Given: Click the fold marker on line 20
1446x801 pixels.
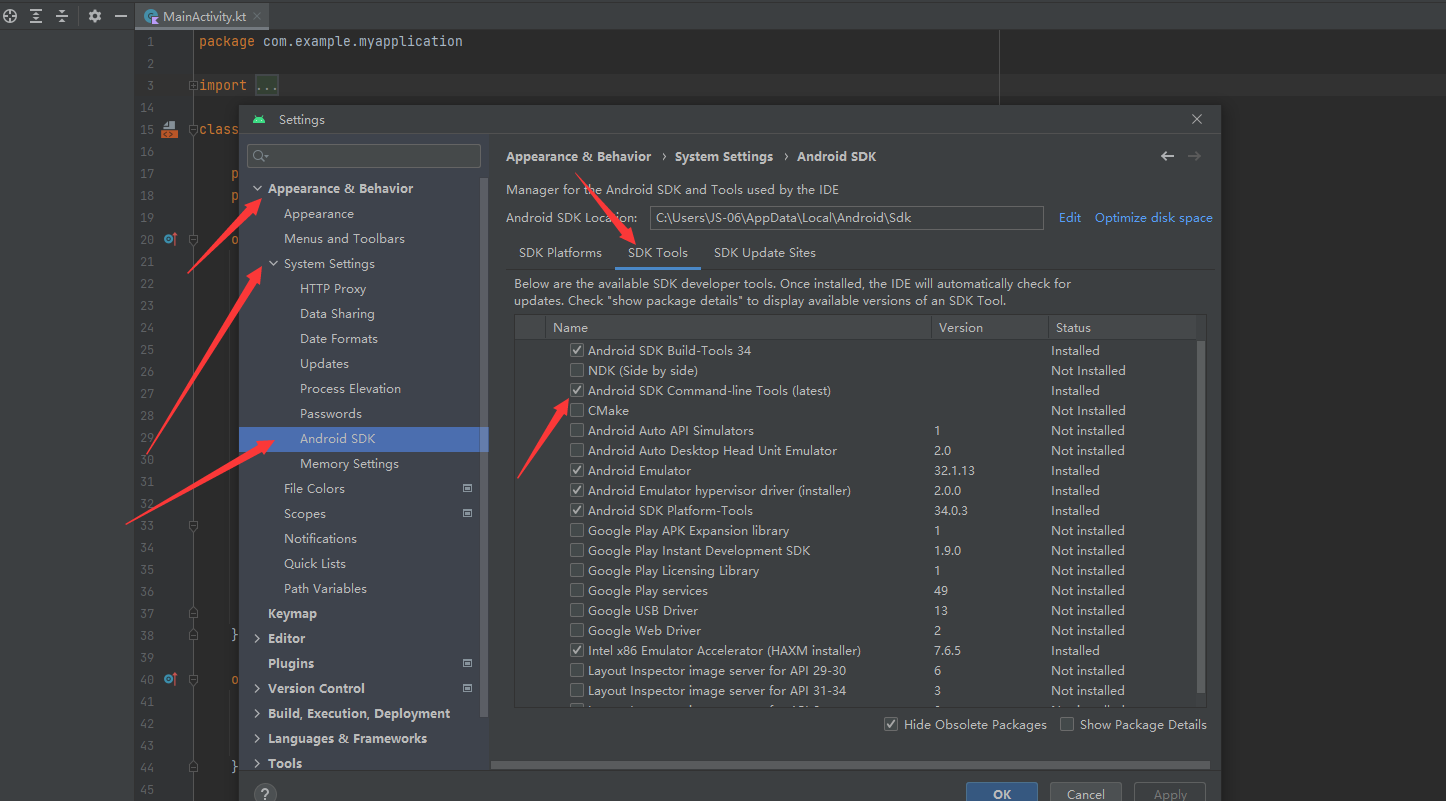Looking at the screenshot, I should pyautogui.click(x=193, y=239).
